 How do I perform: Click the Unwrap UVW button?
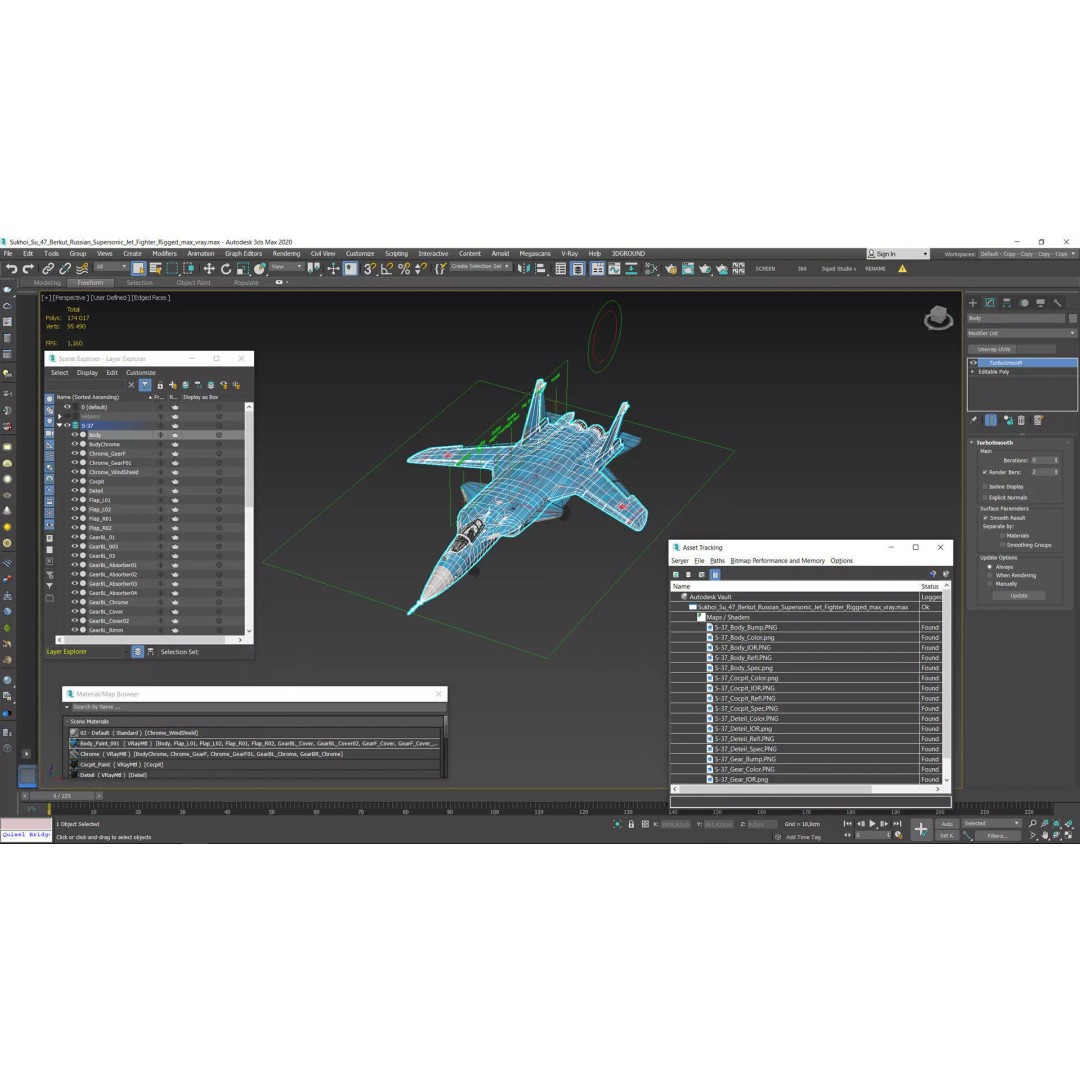pos(993,349)
